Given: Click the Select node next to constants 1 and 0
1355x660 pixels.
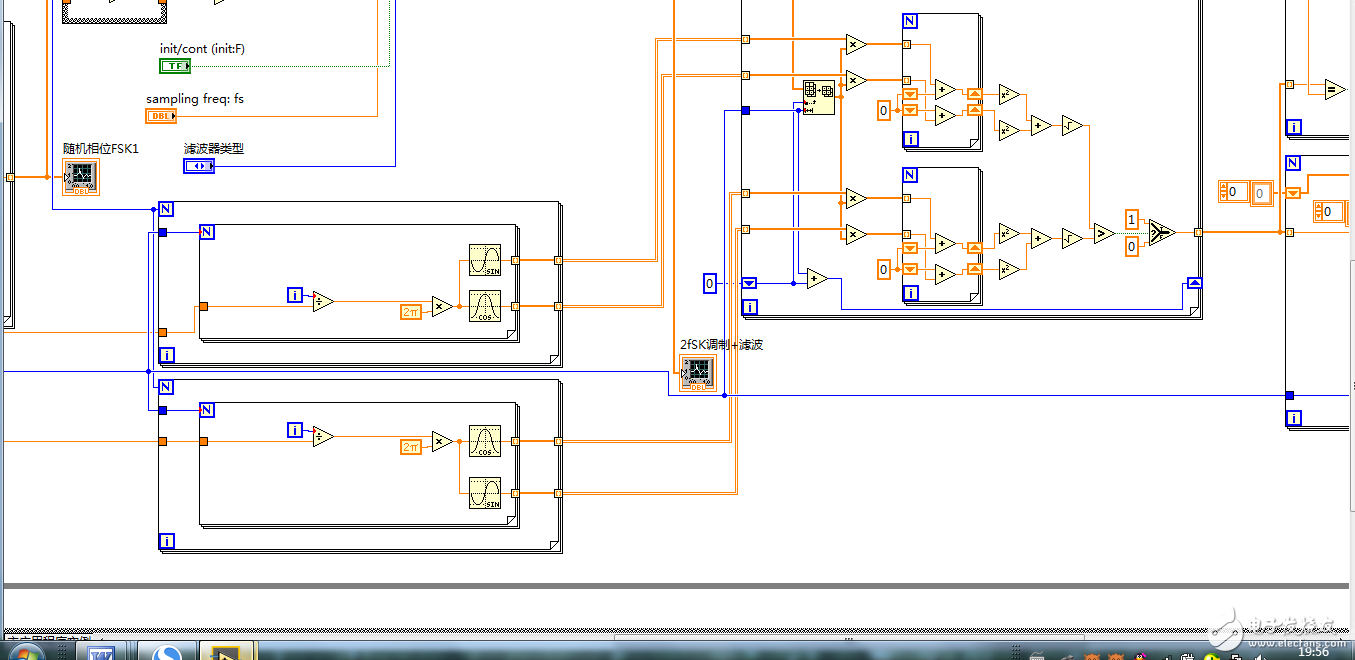Looking at the screenshot, I should pos(1161,232).
